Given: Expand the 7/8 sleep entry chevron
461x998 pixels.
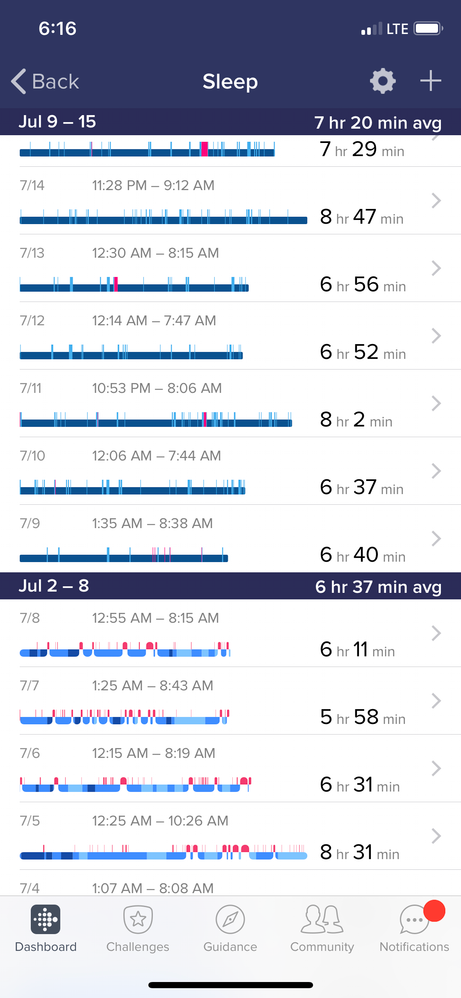Looking at the screenshot, I should pos(436,633).
